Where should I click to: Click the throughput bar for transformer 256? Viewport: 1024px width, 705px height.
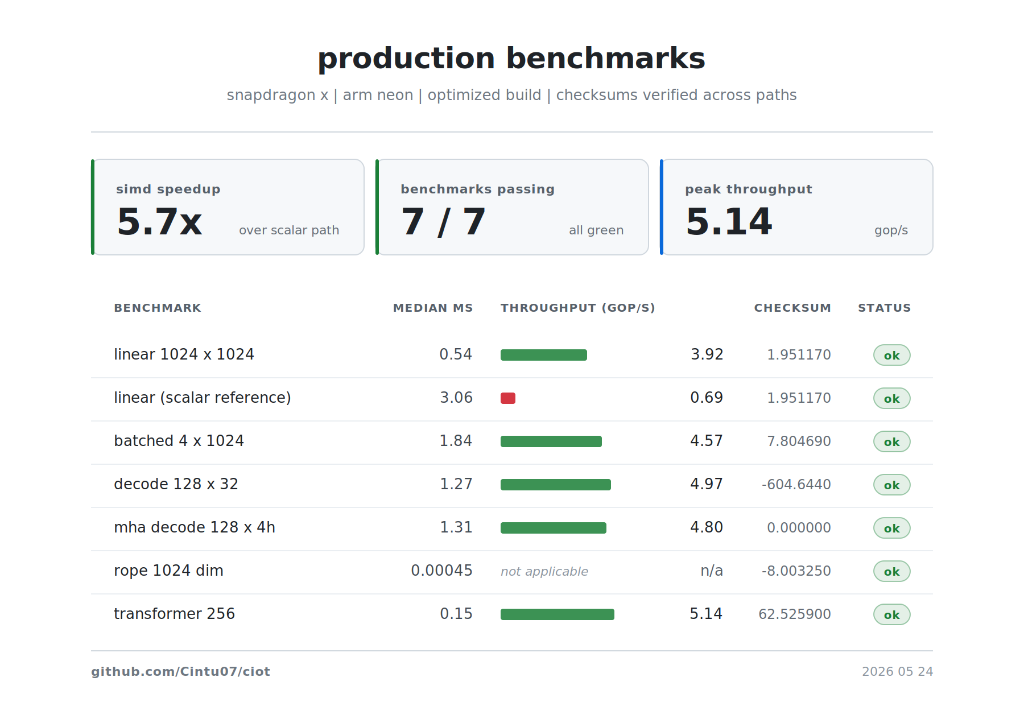pyautogui.click(x=557, y=614)
